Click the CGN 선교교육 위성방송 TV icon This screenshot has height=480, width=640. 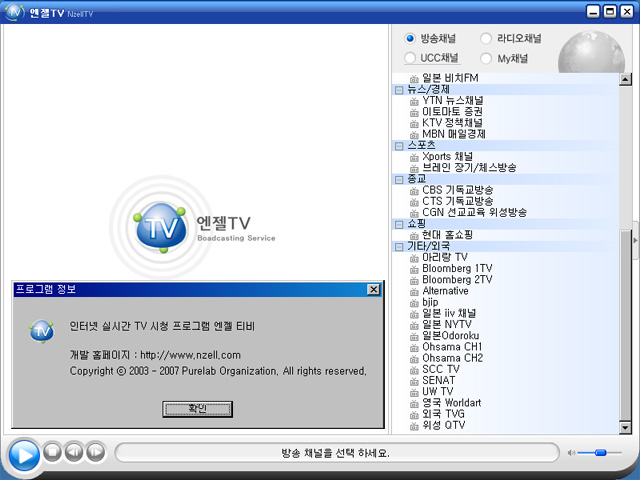[414, 213]
